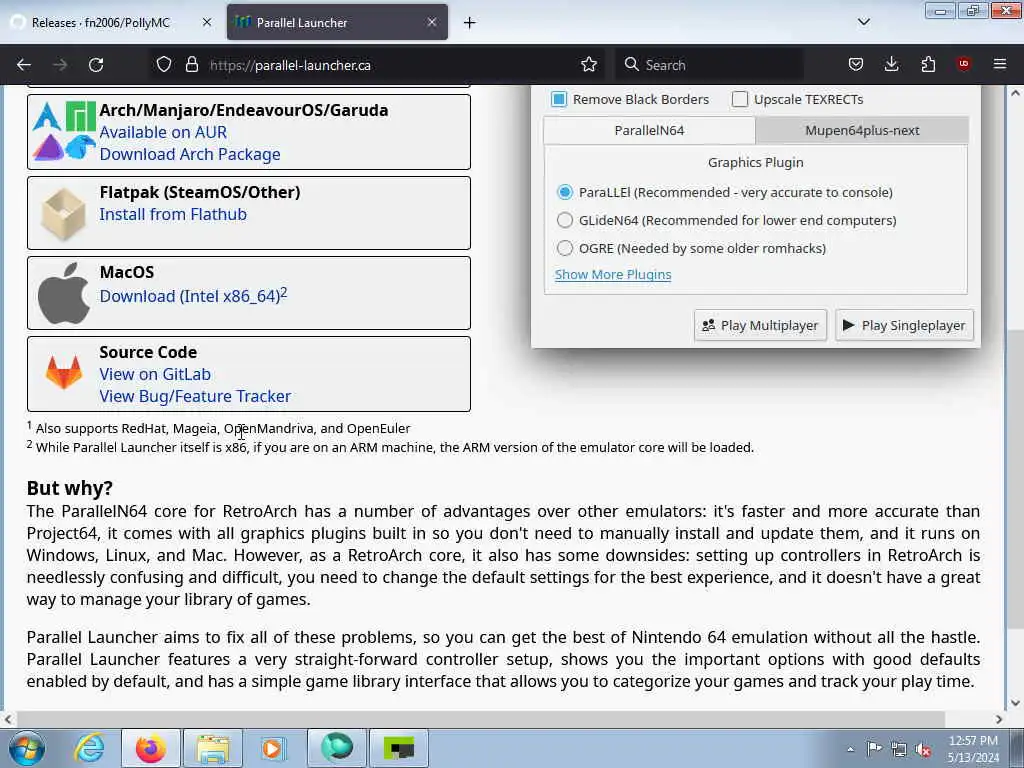Image resolution: width=1024 pixels, height=768 pixels.
Task: Switch to Firefox in the taskbar
Action: 150,748
